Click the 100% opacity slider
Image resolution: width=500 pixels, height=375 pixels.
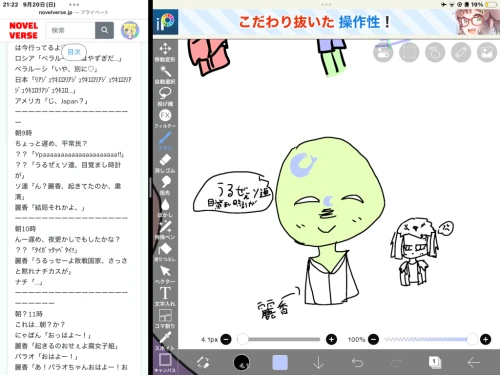click(431, 339)
